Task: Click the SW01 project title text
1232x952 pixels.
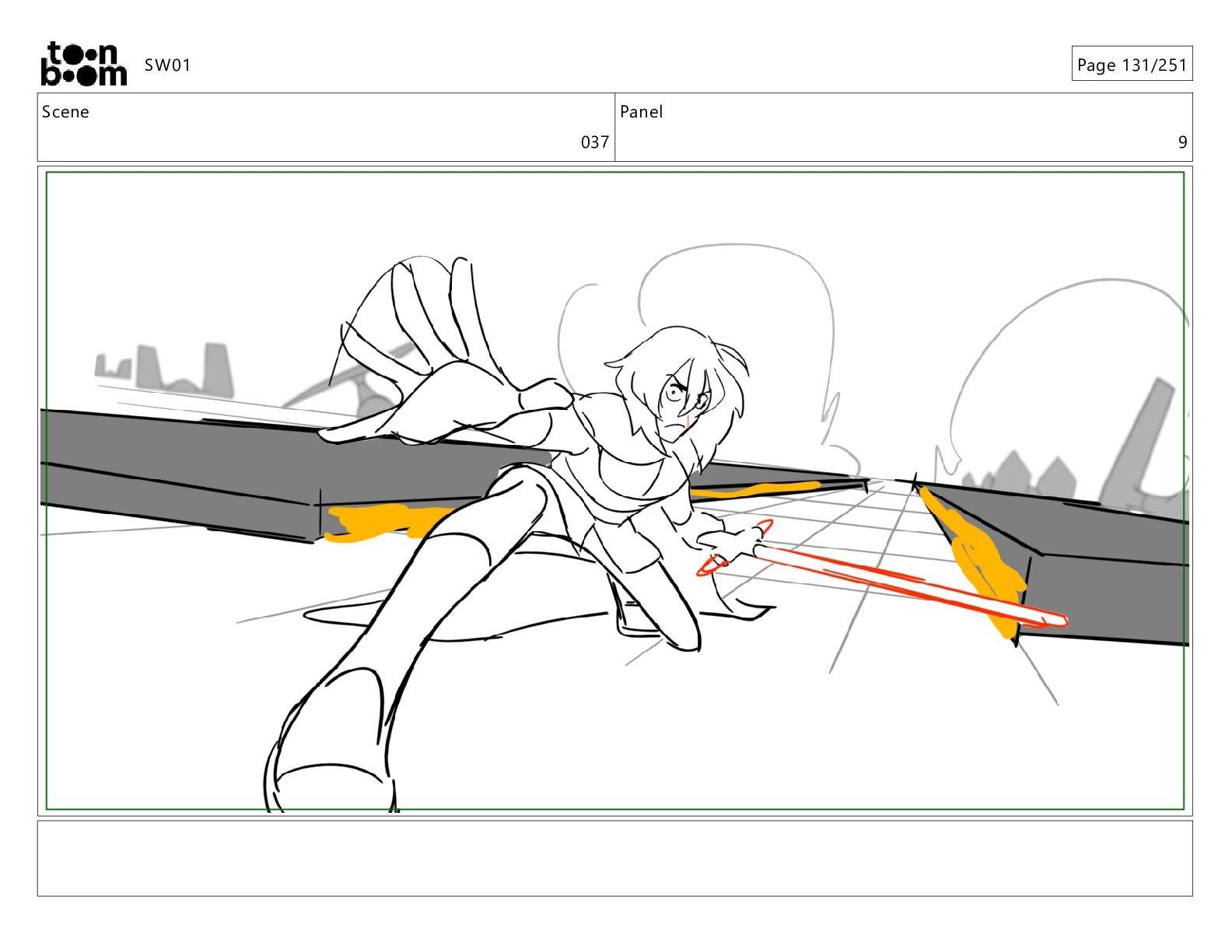Action: pos(167,65)
